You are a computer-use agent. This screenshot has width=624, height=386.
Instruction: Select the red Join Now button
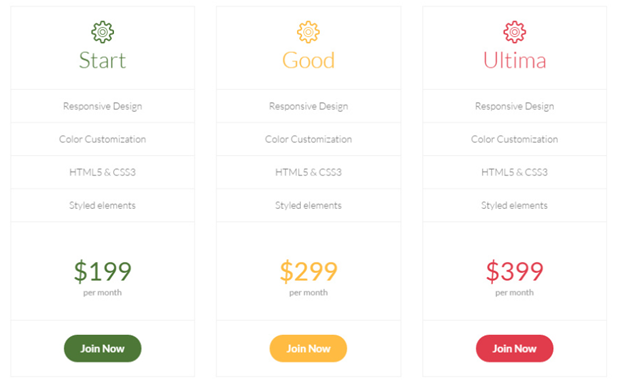click(514, 348)
